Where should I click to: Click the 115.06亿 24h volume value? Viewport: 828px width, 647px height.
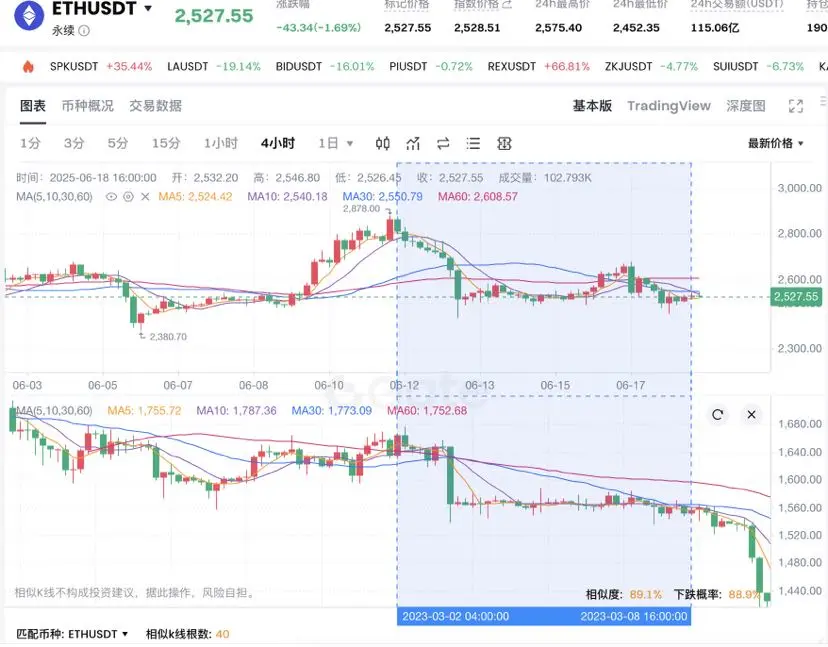coord(715,27)
